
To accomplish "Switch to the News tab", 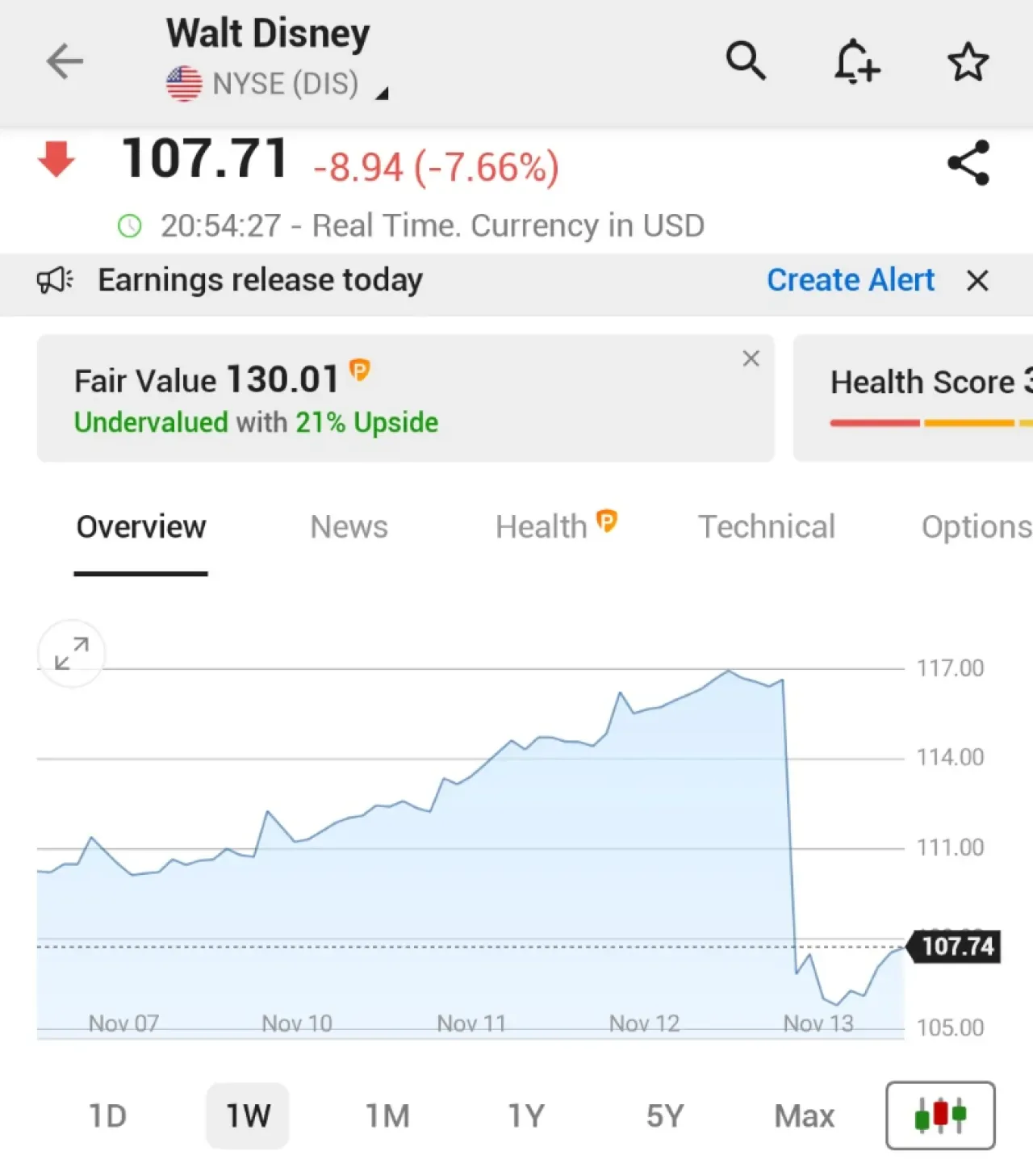I will point(349,527).
